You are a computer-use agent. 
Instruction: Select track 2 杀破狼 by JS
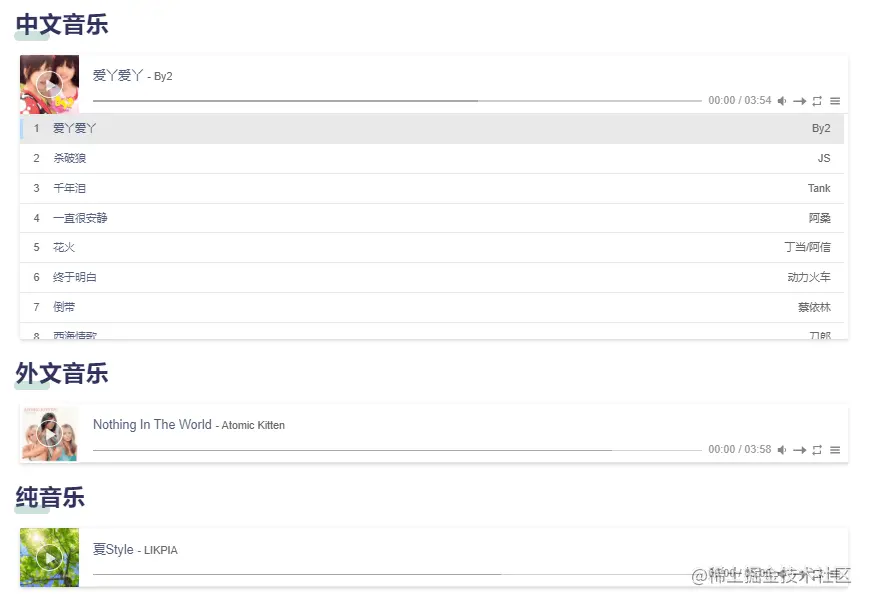432,159
